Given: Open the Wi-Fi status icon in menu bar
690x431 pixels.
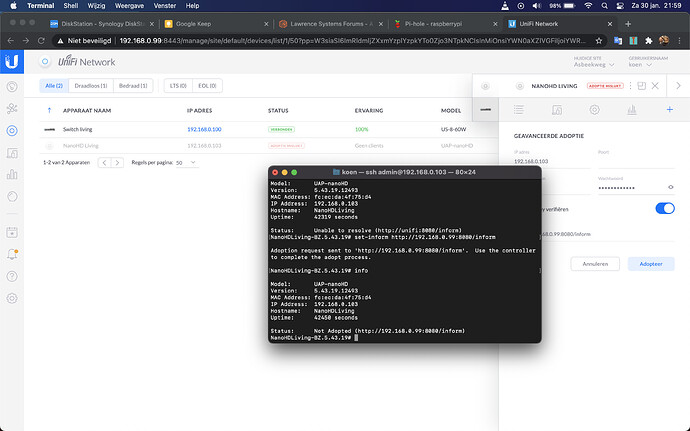Looking at the screenshot, I should [x=588, y=6].
